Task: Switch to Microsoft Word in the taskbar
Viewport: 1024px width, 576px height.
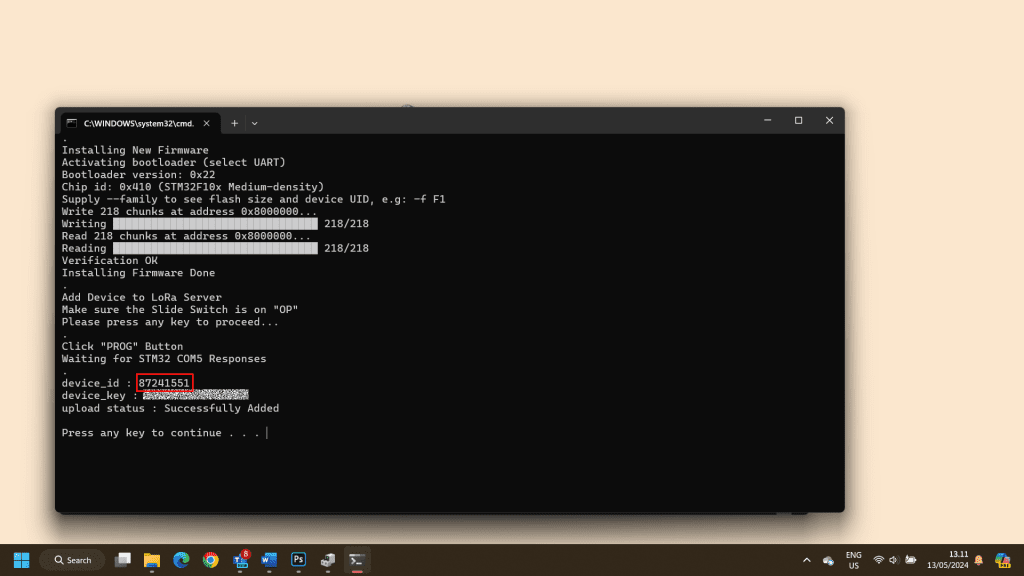Action: [x=269, y=560]
